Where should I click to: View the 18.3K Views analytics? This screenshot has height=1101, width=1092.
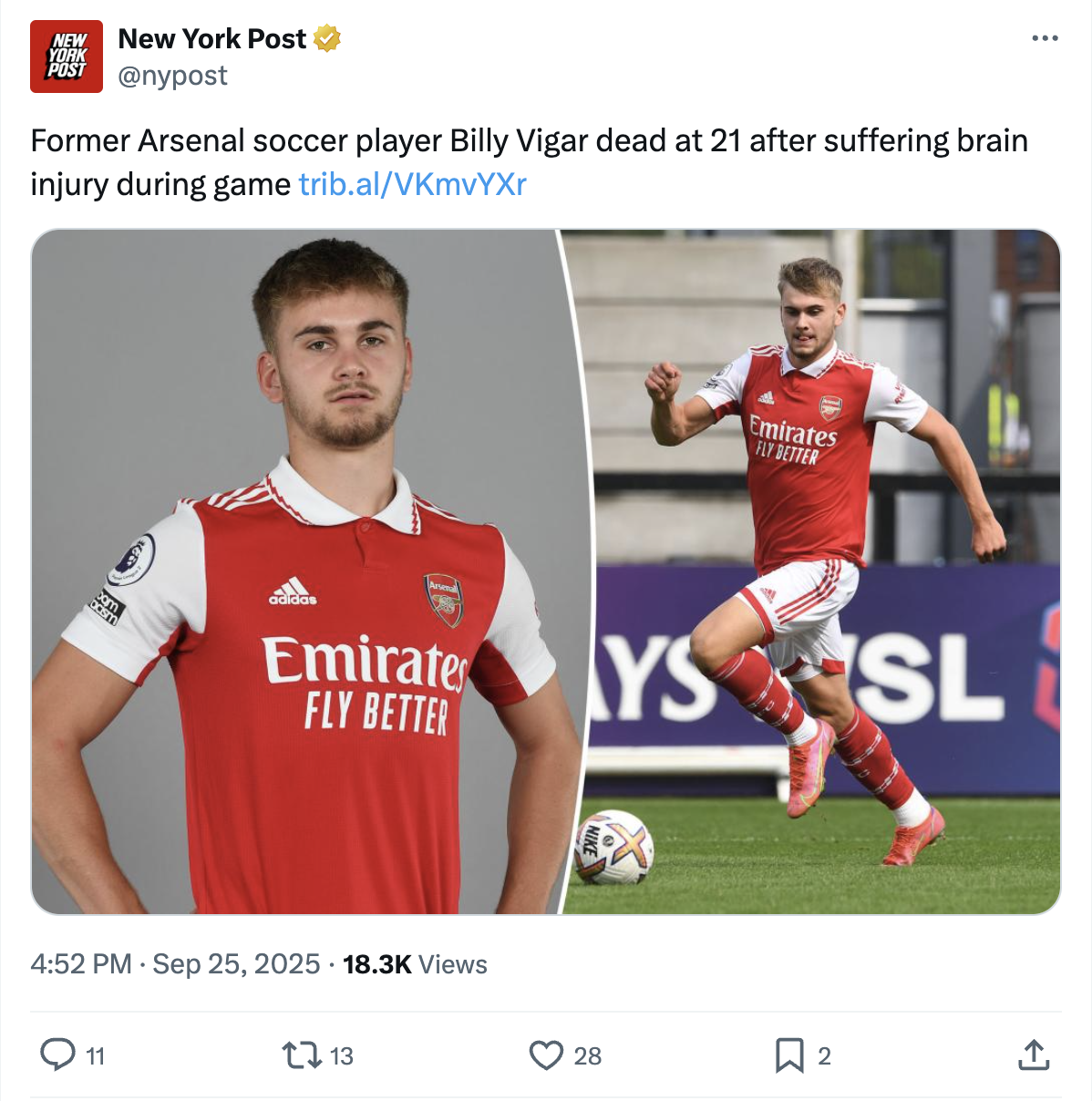point(415,964)
